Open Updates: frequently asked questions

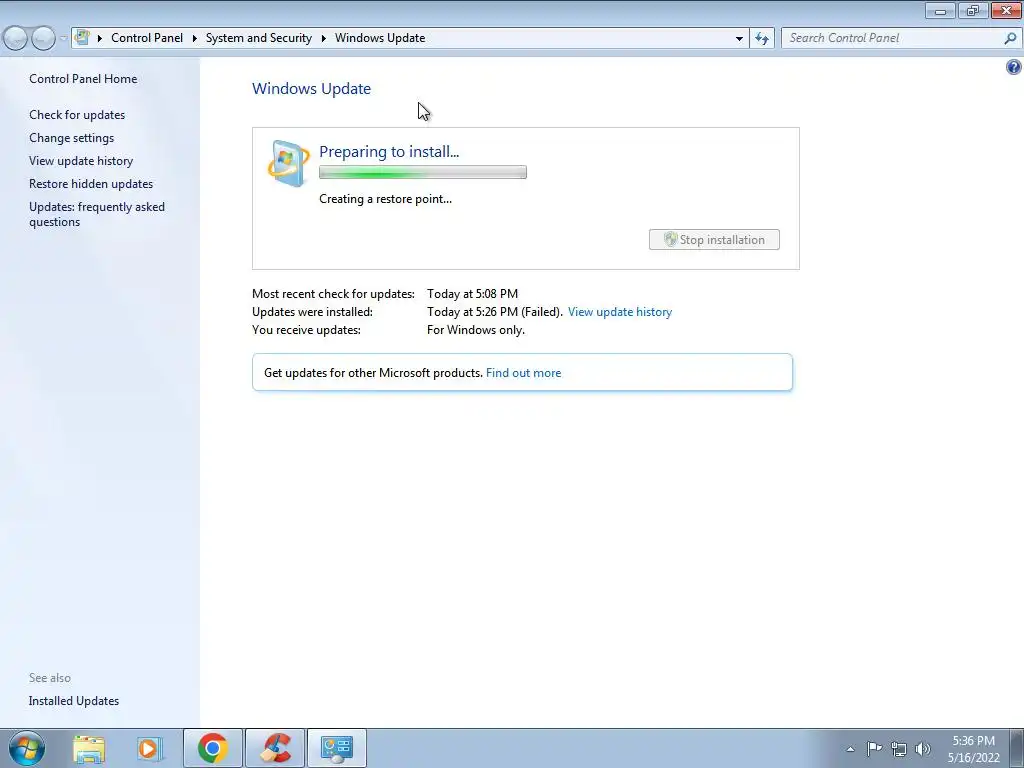pyautogui.click(x=97, y=214)
